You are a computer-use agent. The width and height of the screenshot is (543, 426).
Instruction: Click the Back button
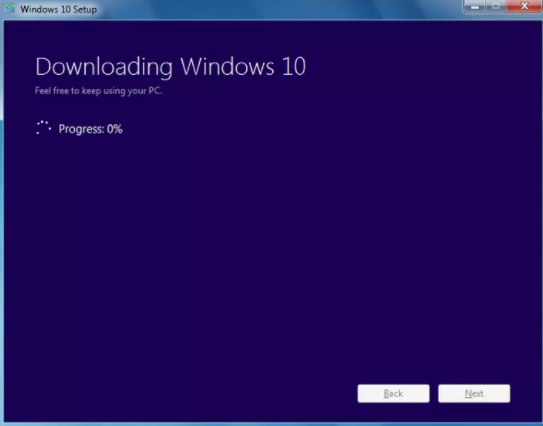393,393
